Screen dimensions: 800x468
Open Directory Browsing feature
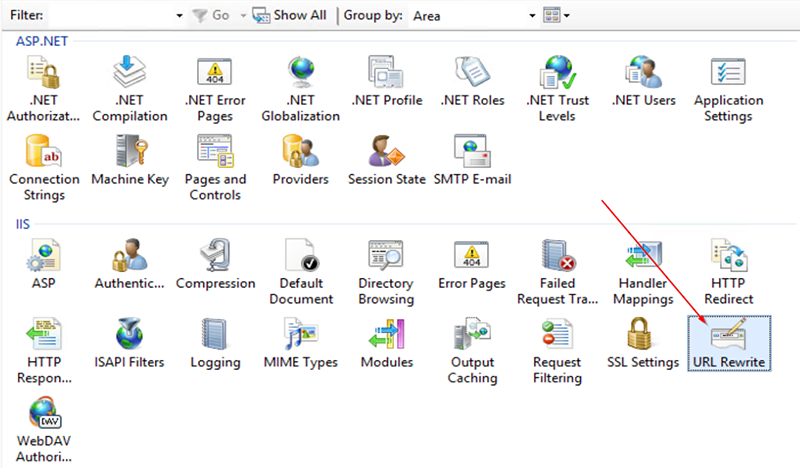click(386, 272)
